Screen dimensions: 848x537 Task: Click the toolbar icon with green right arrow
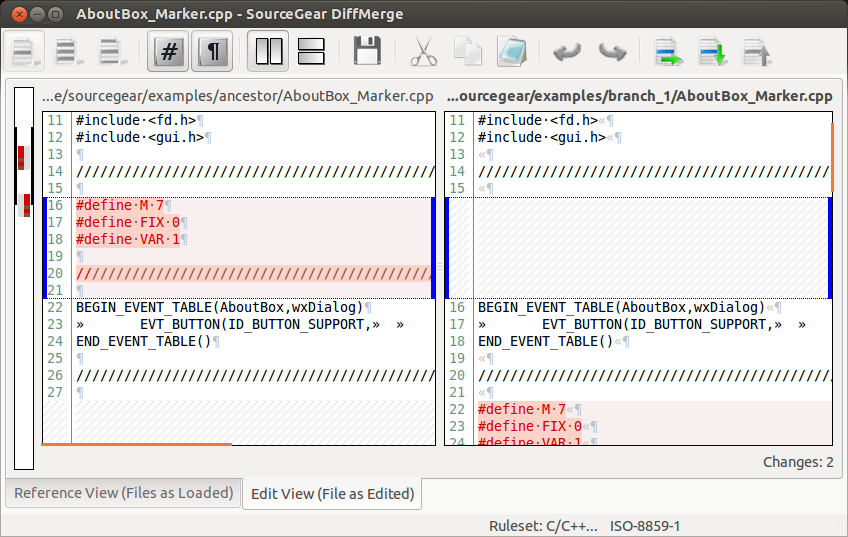668,51
